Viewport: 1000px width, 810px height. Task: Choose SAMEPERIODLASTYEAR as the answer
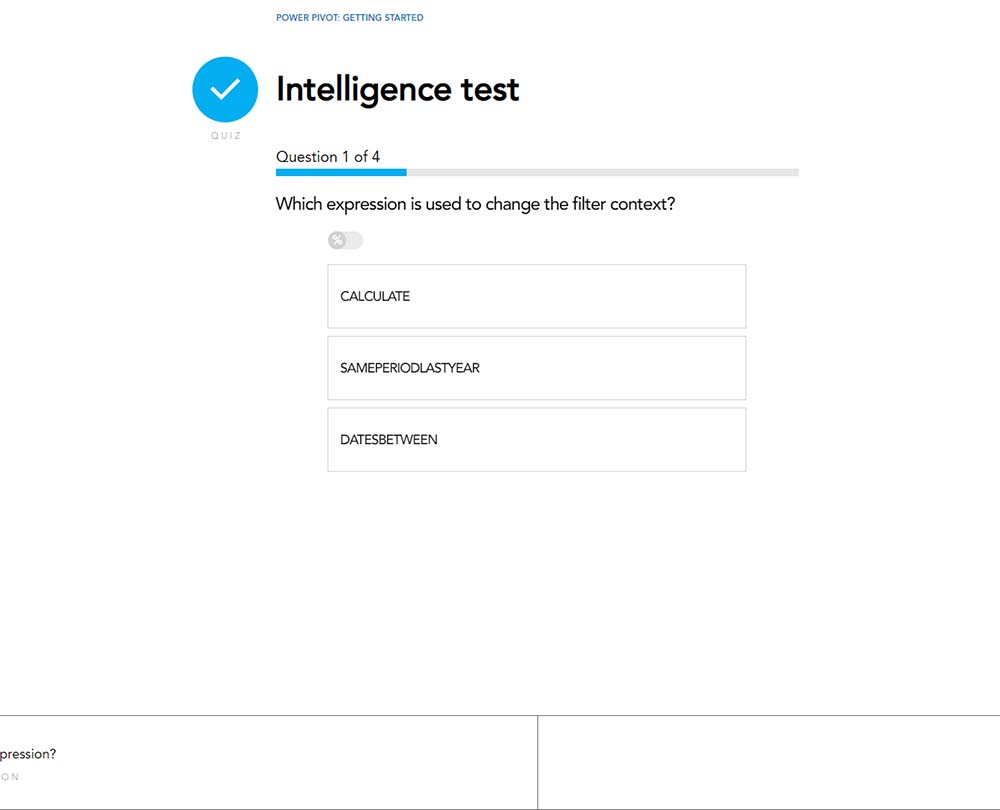536,368
